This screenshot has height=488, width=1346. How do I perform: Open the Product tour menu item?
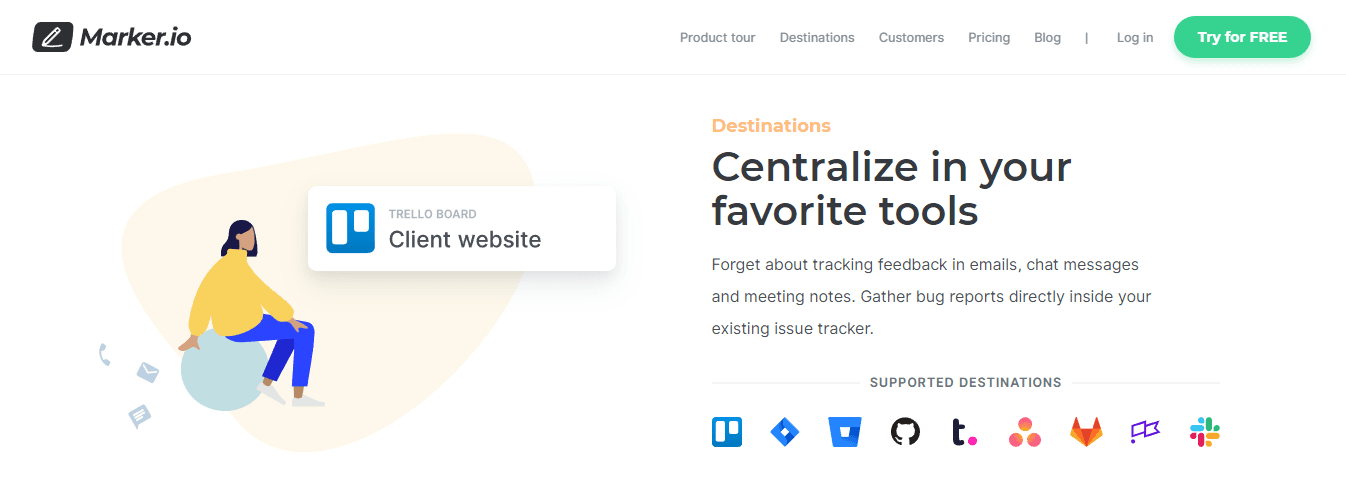(x=717, y=38)
